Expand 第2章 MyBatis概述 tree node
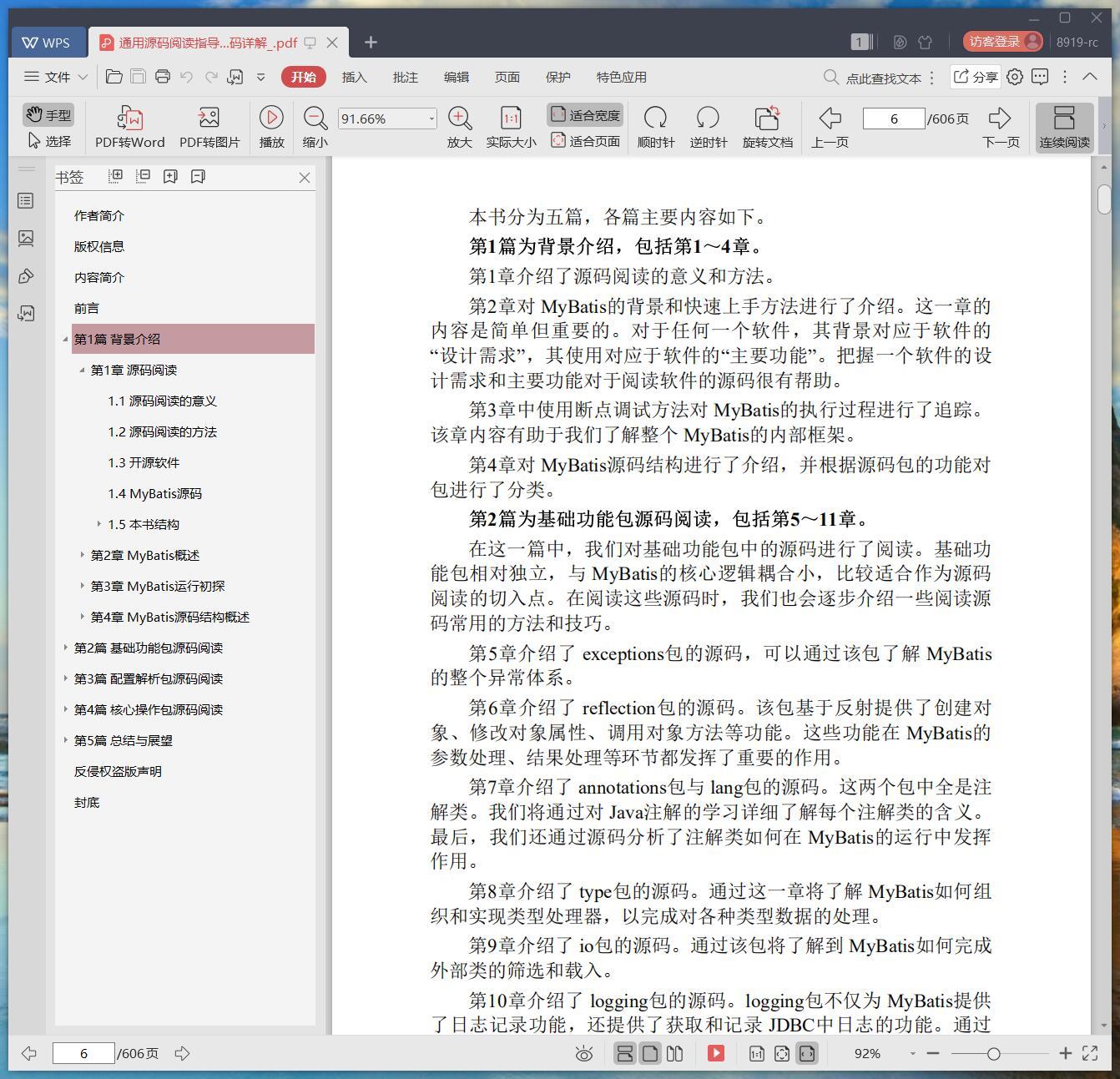The image size is (1120, 1079). pos(82,555)
